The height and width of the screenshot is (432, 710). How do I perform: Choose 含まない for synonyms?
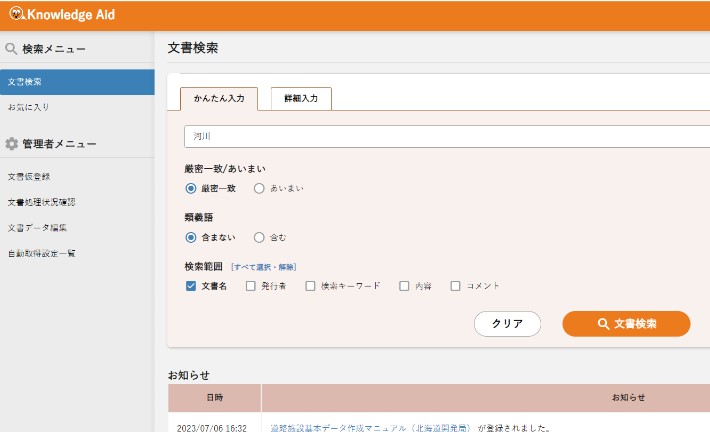point(191,237)
